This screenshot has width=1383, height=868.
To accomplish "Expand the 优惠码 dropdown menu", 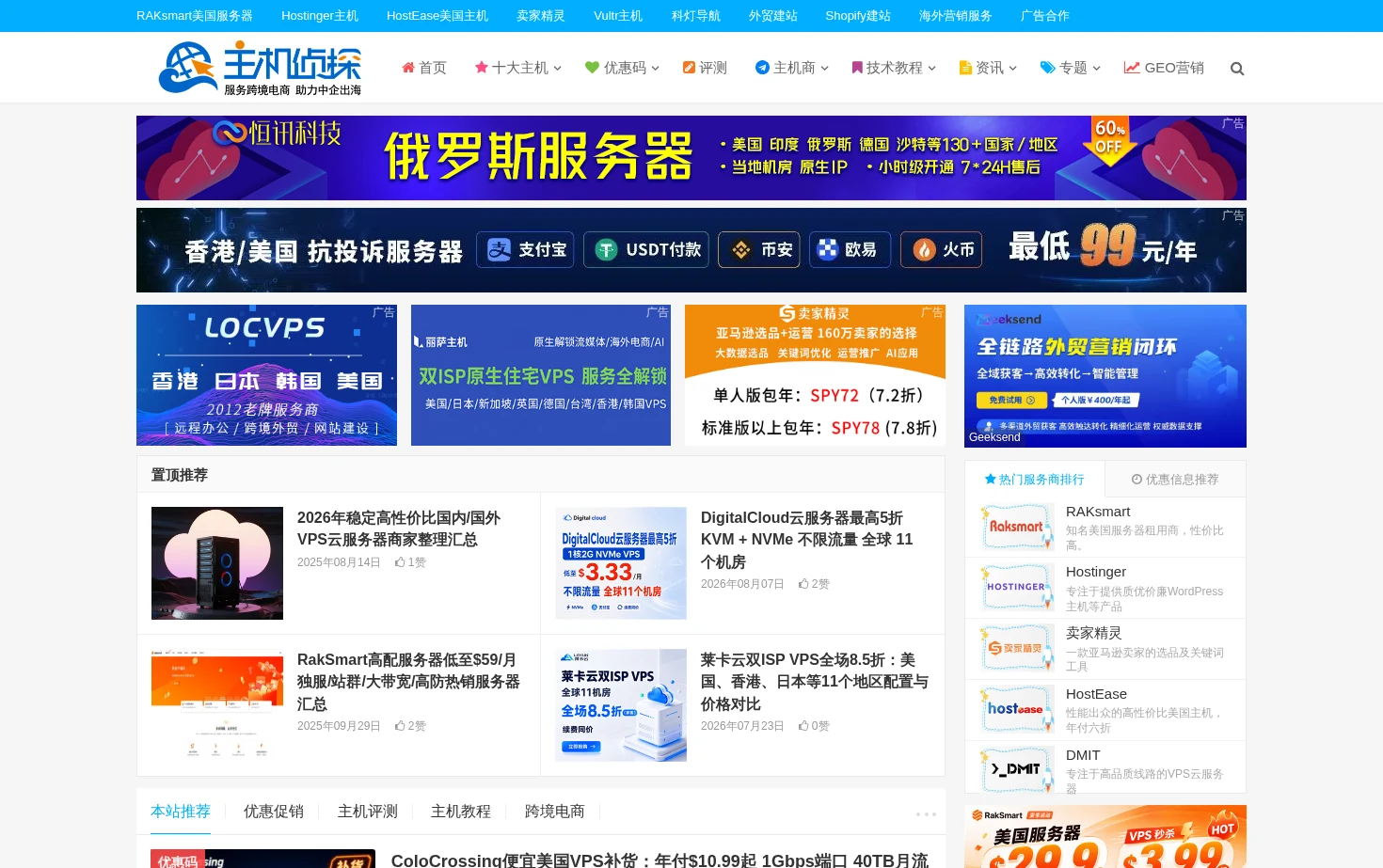I will 655,69.
